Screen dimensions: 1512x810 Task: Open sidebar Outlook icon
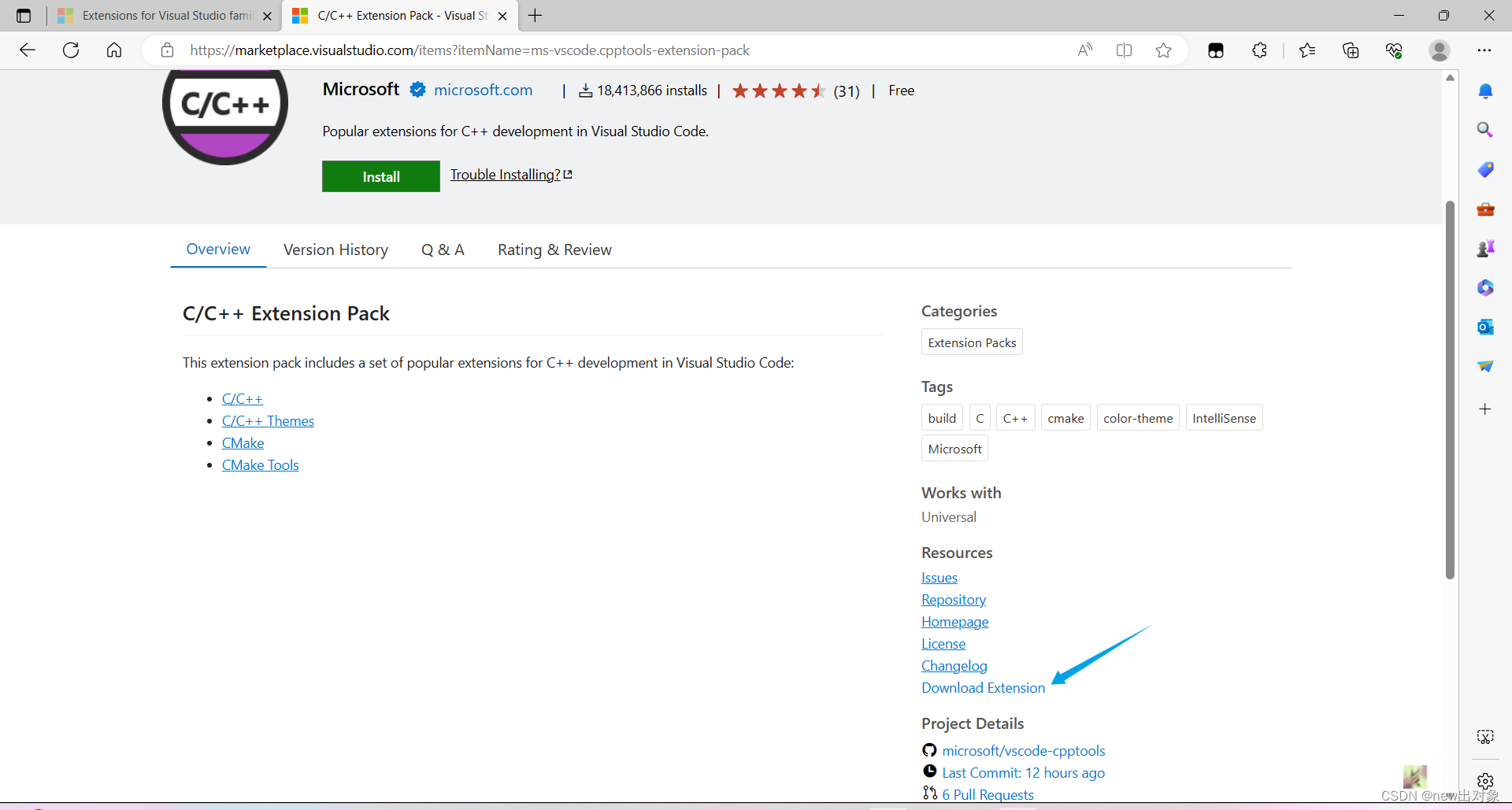[1485, 327]
